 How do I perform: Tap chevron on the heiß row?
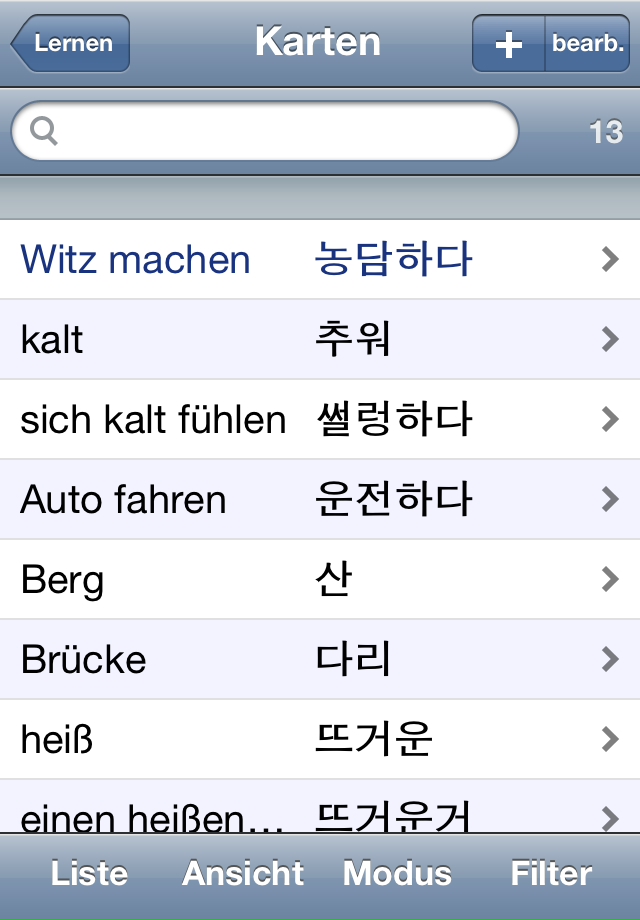pos(610,740)
